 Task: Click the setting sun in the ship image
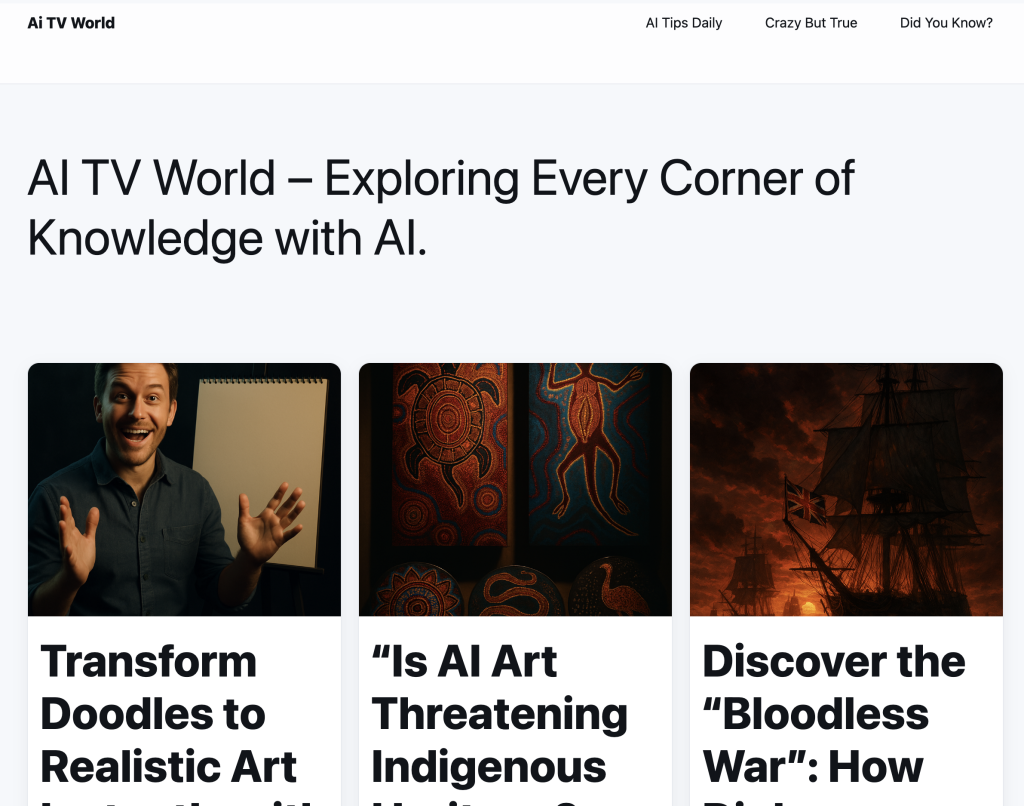pos(808,608)
